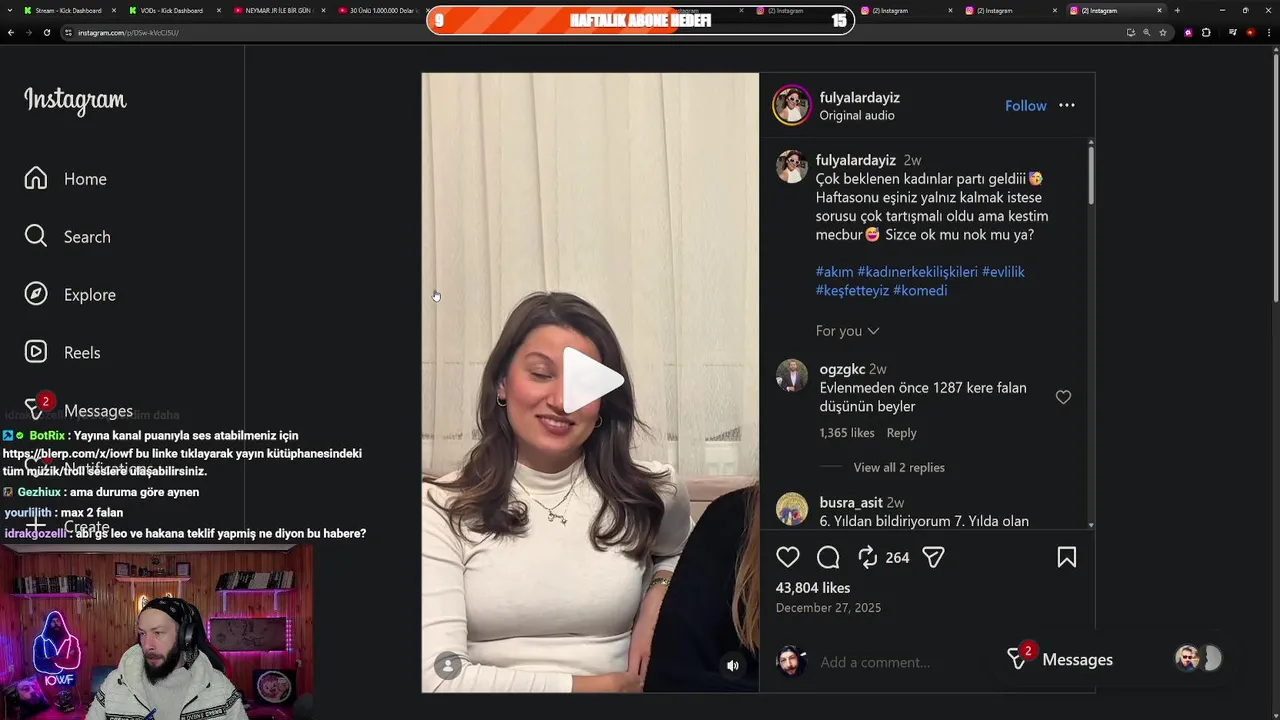The width and height of the screenshot is (1280, 720).
Task: Open Search in the left sidebar
Action: click(67, 236)
